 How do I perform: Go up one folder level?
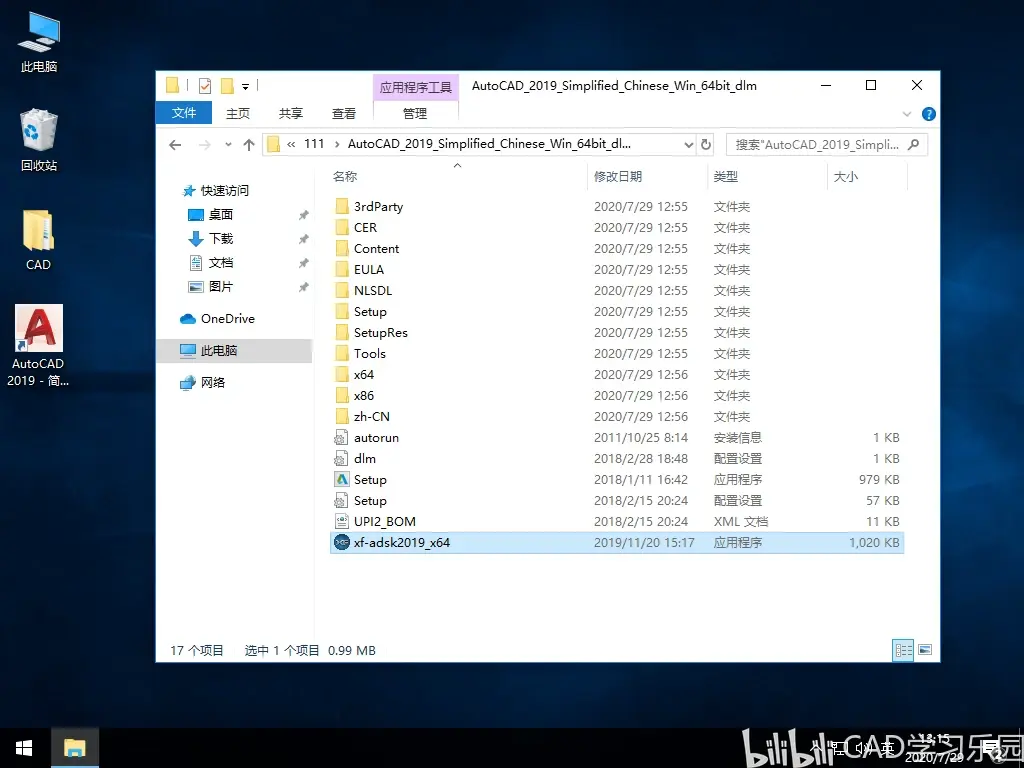point(249,145)
